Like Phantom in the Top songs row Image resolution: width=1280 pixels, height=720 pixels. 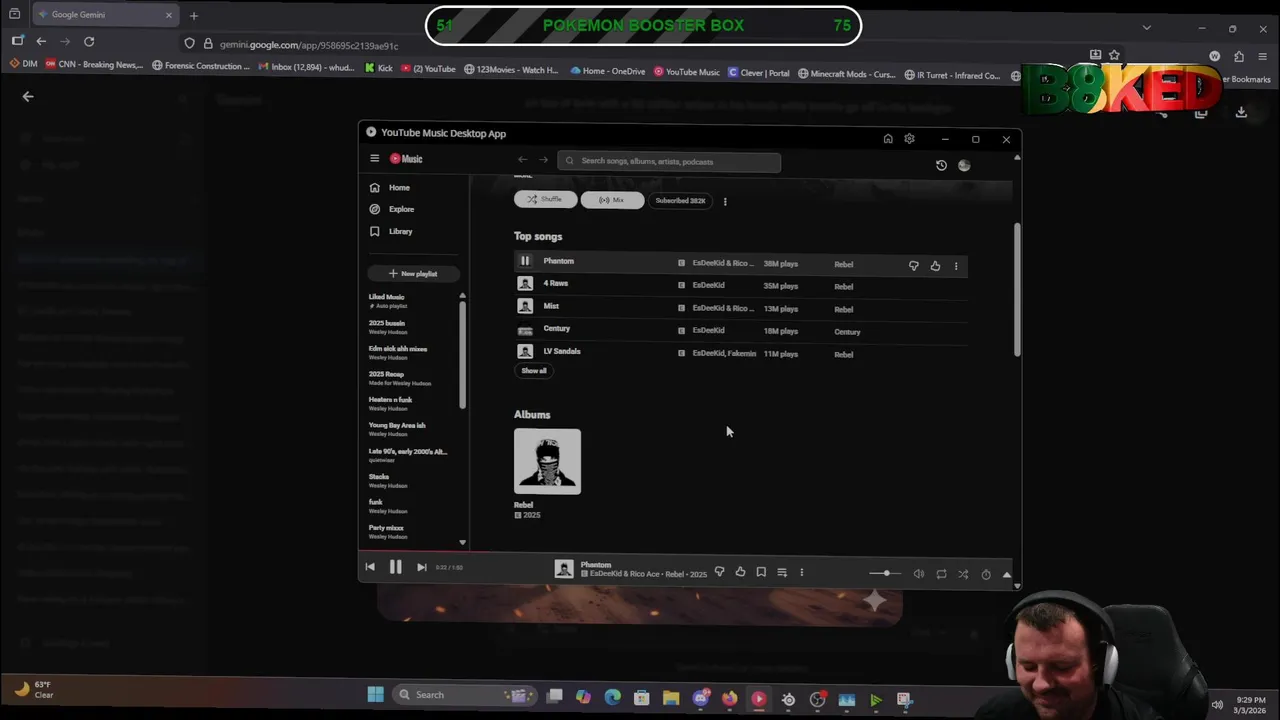tap(935, 266)
